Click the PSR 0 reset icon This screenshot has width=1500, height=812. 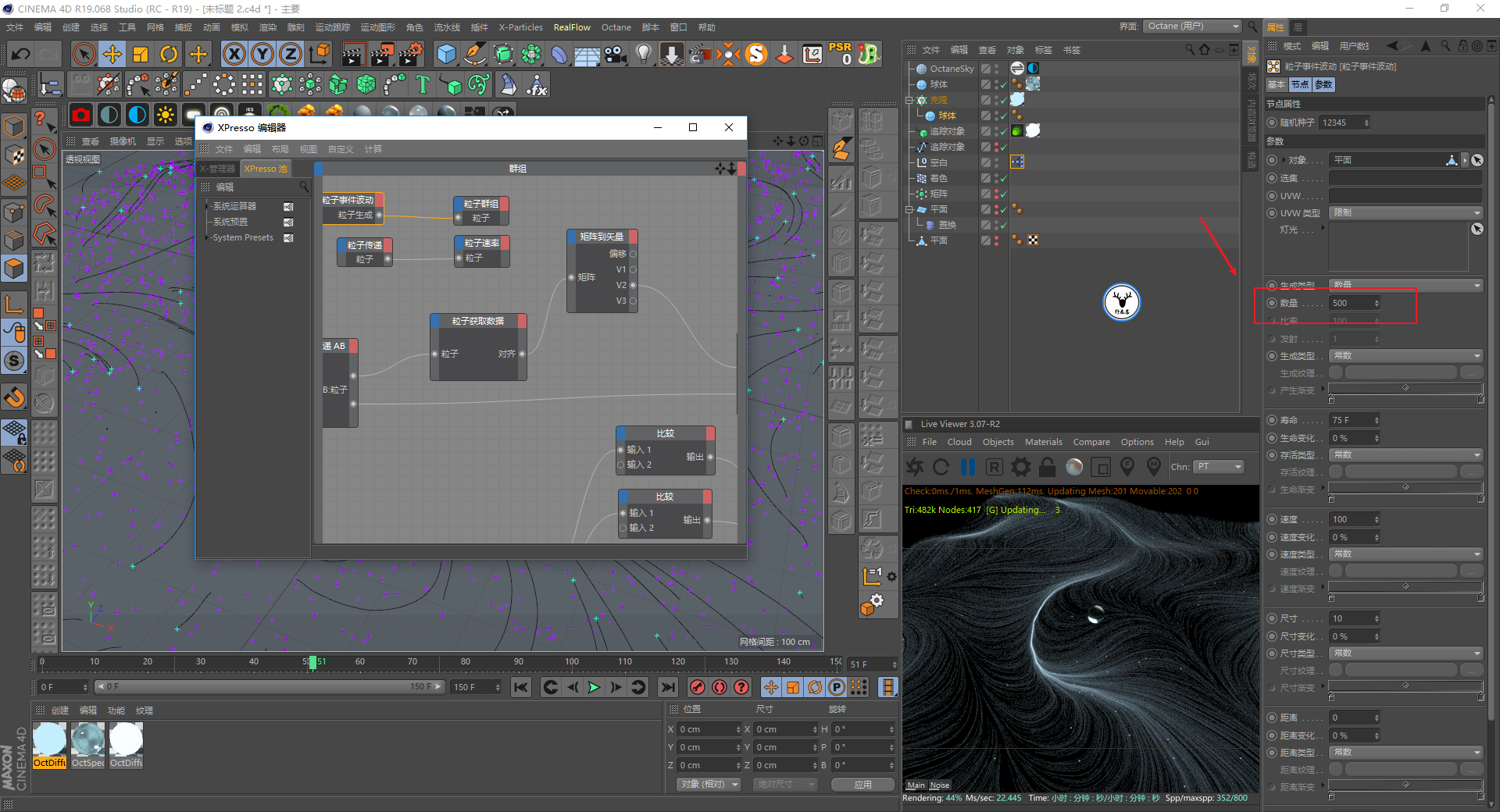(x=841, y=54)
